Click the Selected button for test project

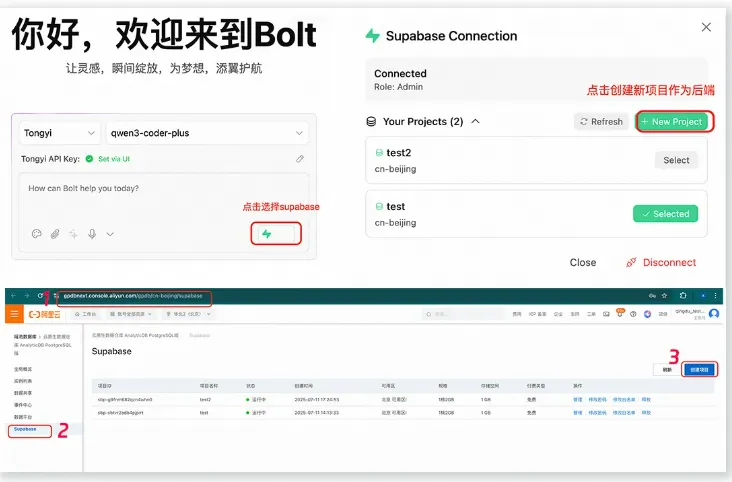665,214
